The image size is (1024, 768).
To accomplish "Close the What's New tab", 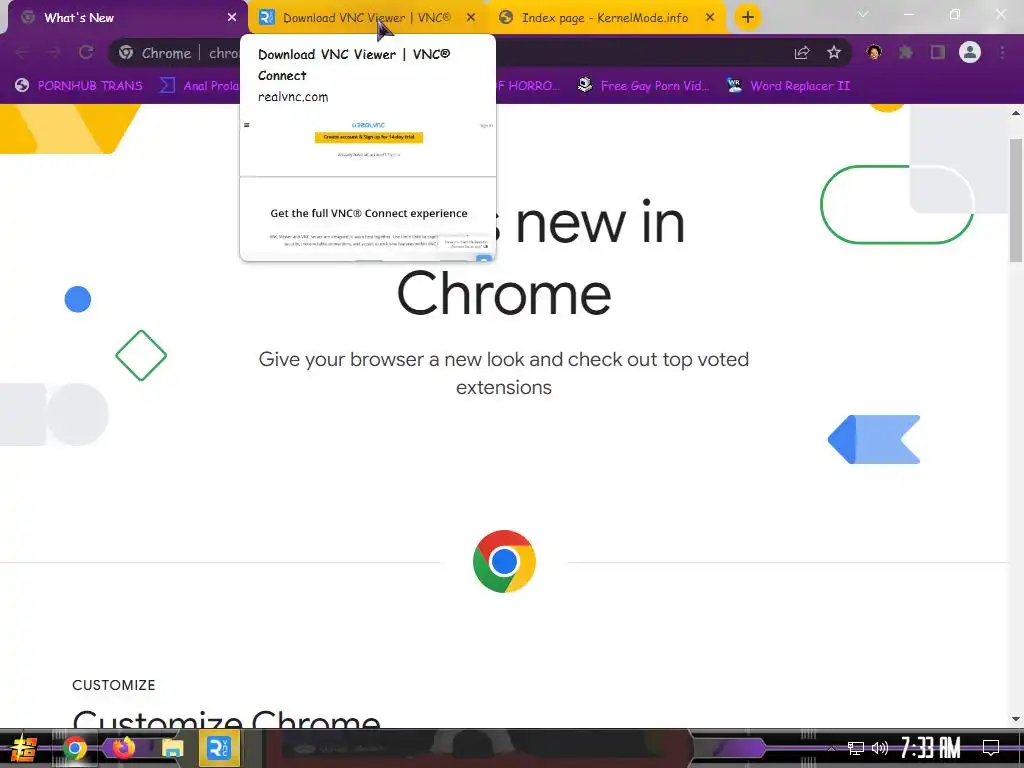I will pos(232,18).
